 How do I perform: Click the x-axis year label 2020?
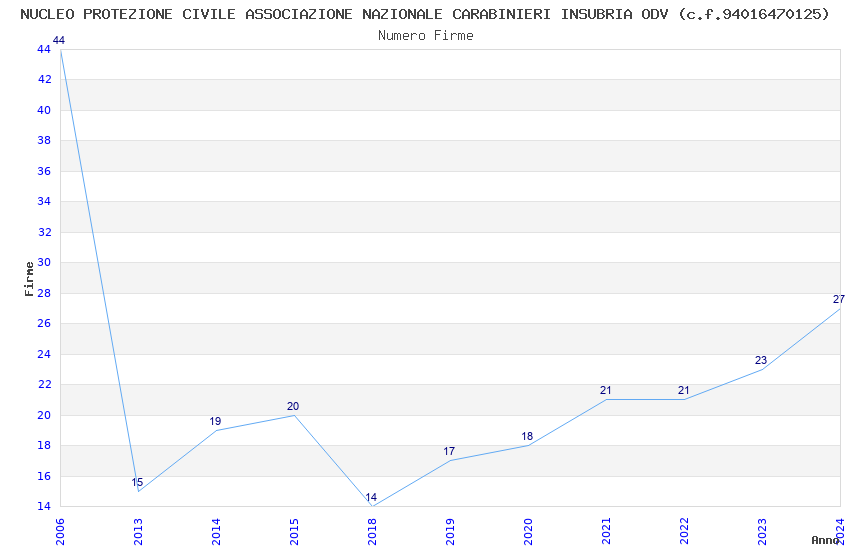pos(528,532)
